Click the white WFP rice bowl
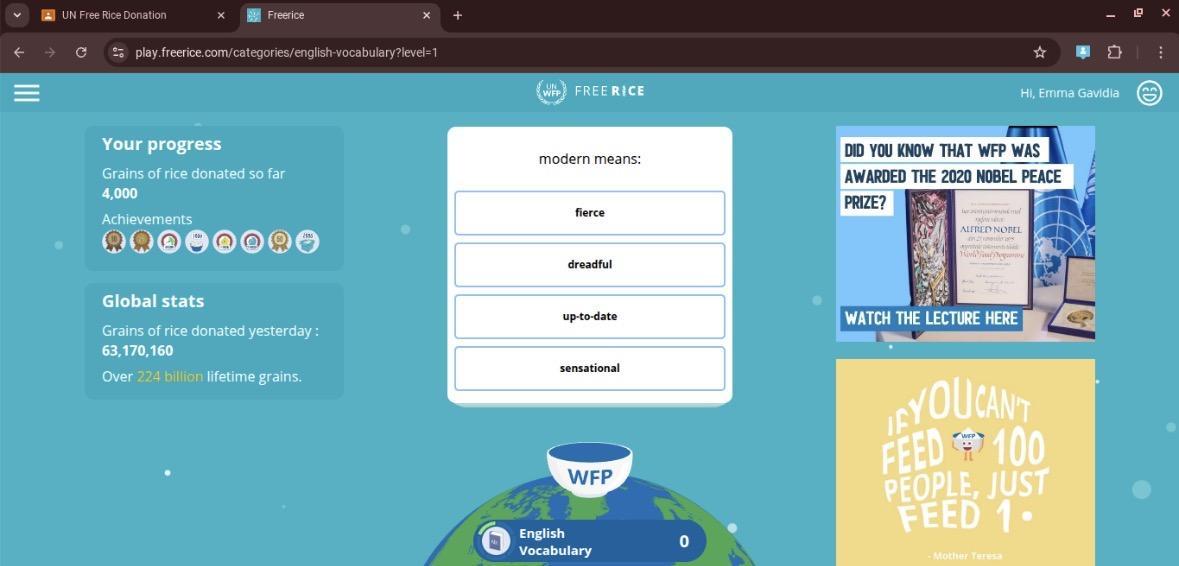 click(590, 470)
